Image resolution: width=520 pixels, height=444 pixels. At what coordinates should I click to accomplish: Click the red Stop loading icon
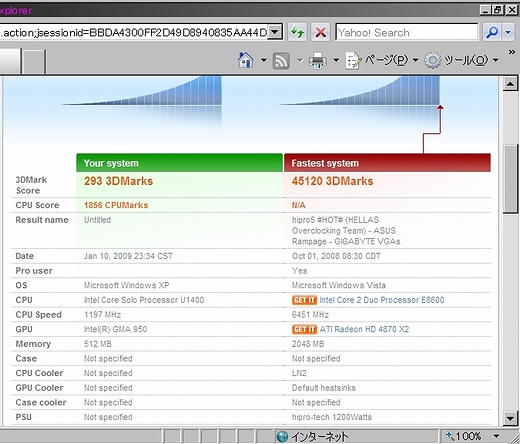click(320, 32)
